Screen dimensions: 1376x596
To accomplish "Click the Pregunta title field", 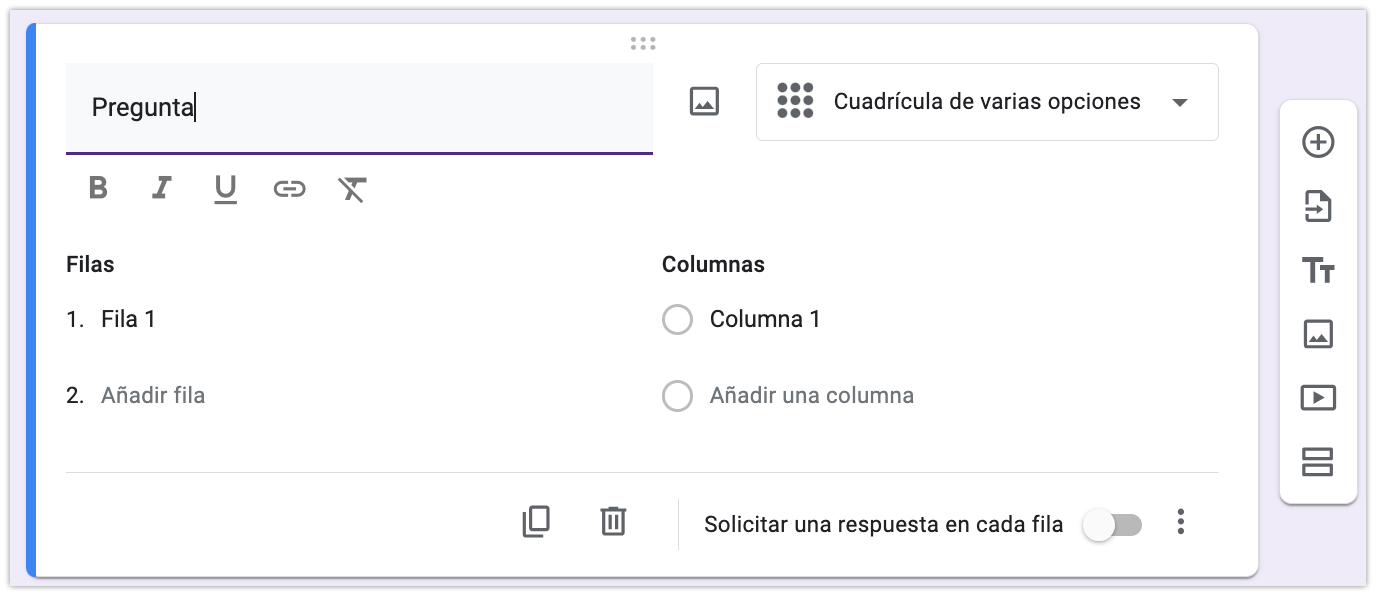I will 359,108.
